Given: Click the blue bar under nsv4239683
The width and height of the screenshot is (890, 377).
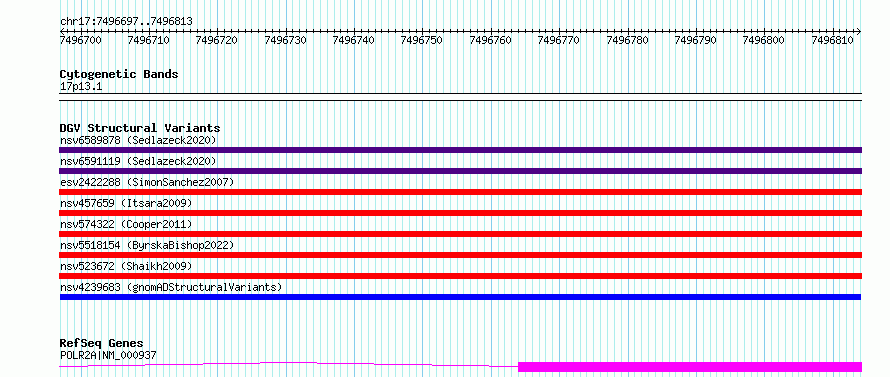Looking at the screenshot, I should [x=460, y=297].
